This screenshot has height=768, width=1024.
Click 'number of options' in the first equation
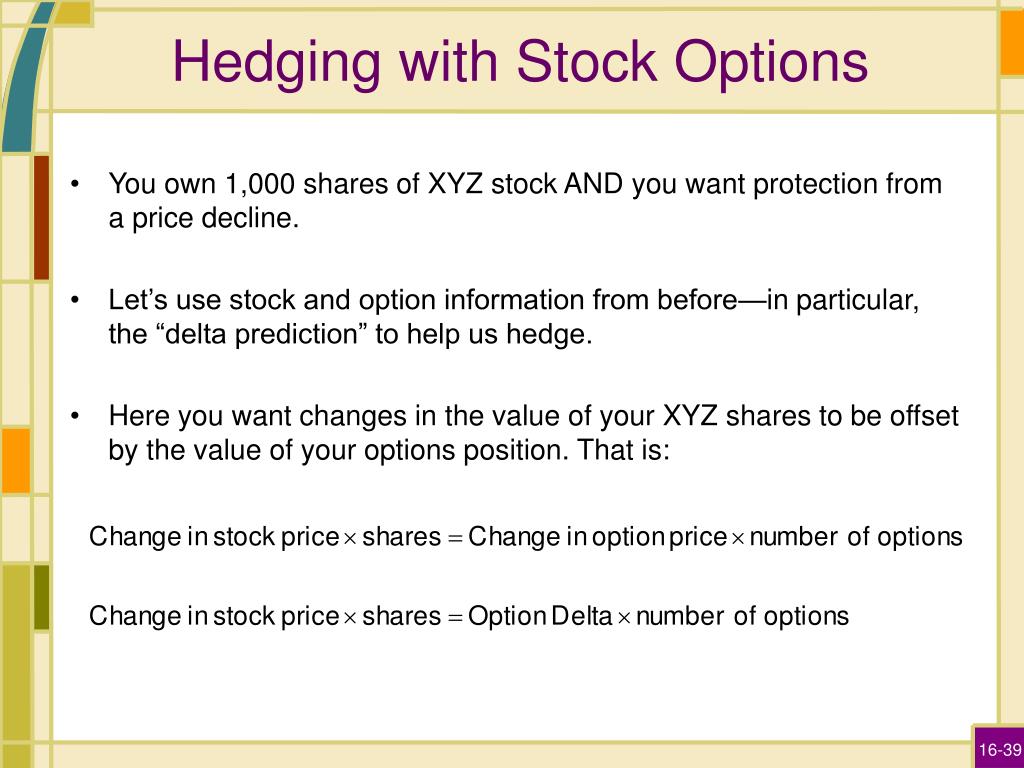856,537
